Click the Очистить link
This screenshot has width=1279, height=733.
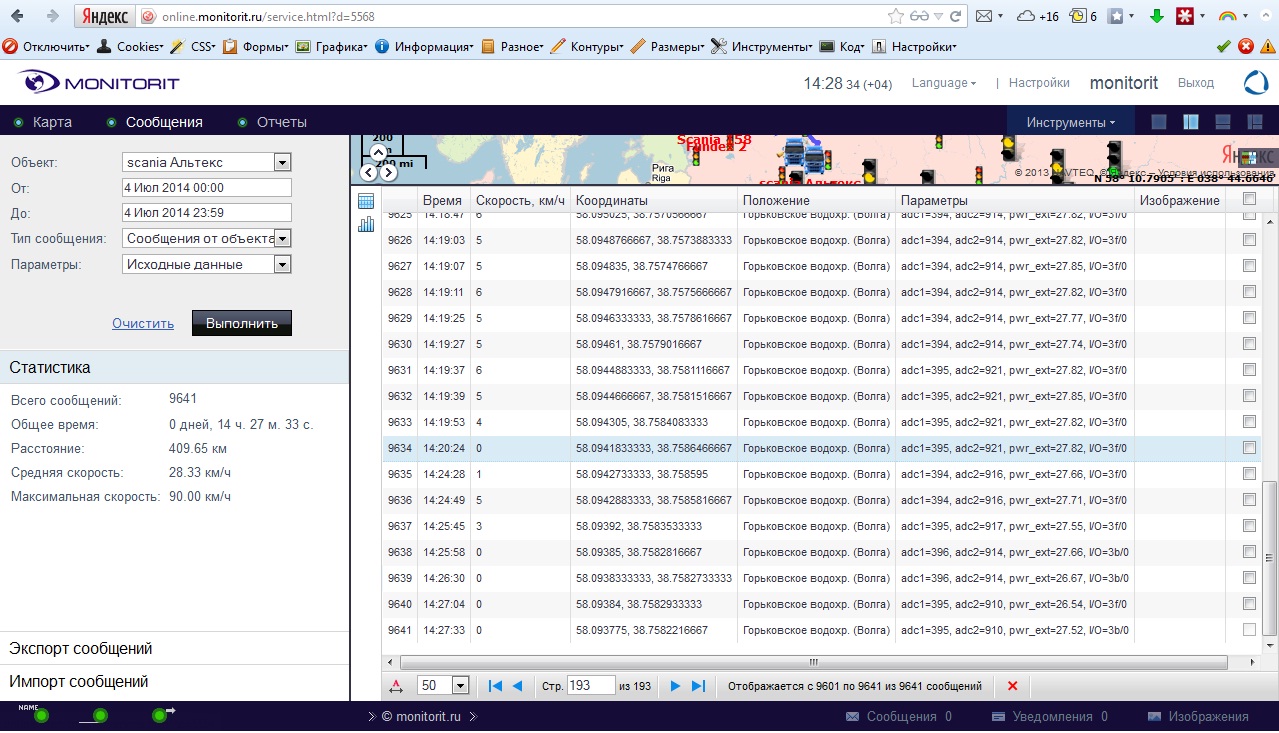tap(143, 324)
